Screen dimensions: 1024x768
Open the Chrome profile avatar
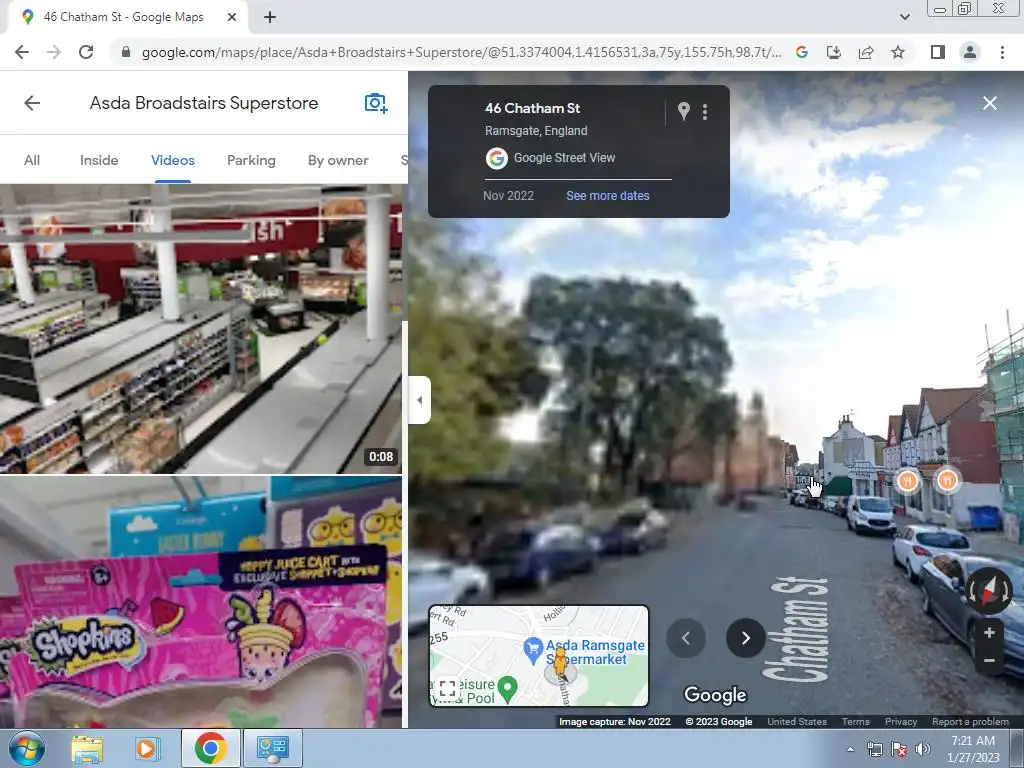[x=970, y=52]
